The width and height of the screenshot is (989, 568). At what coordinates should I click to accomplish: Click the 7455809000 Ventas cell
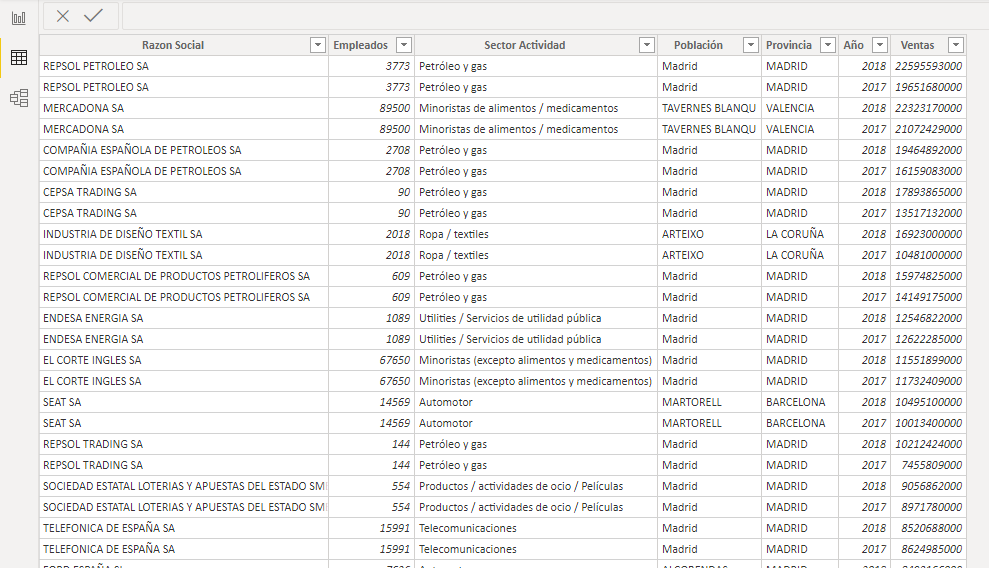pos(928,465)
